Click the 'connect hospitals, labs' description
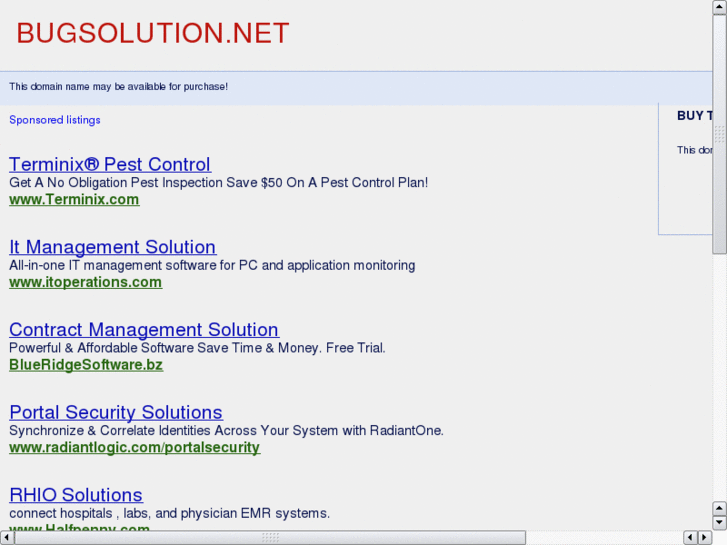This screenshot has height=545, width=727. pos(169,513)
